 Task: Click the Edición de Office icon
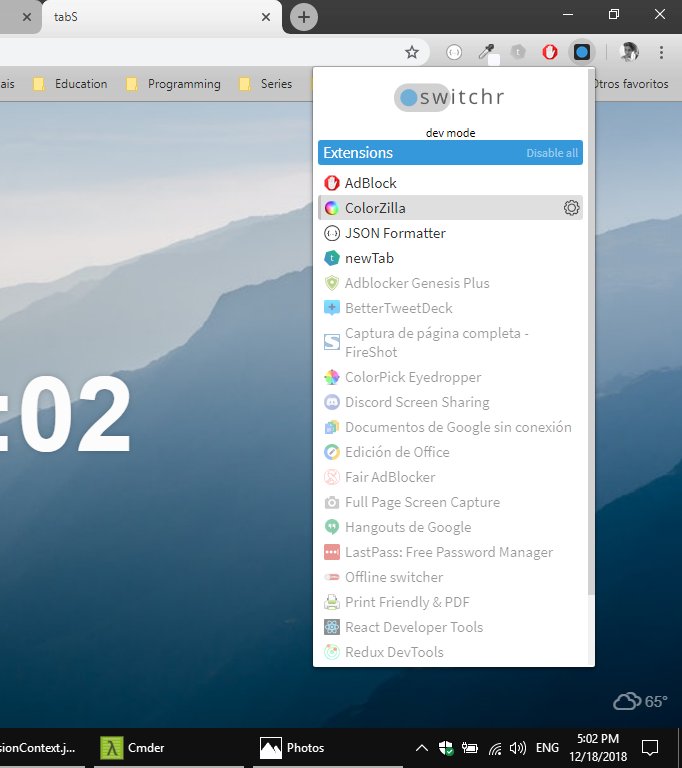click(332, 452)
